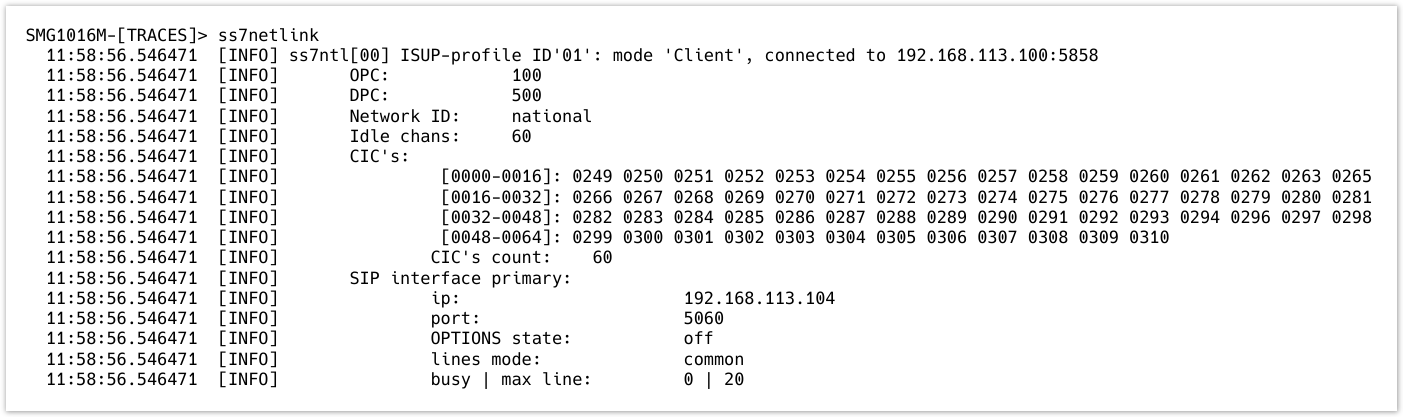The image size is (1403, 417).
Task: Click CIC number 0249
Action: click(x=590, y=177)
